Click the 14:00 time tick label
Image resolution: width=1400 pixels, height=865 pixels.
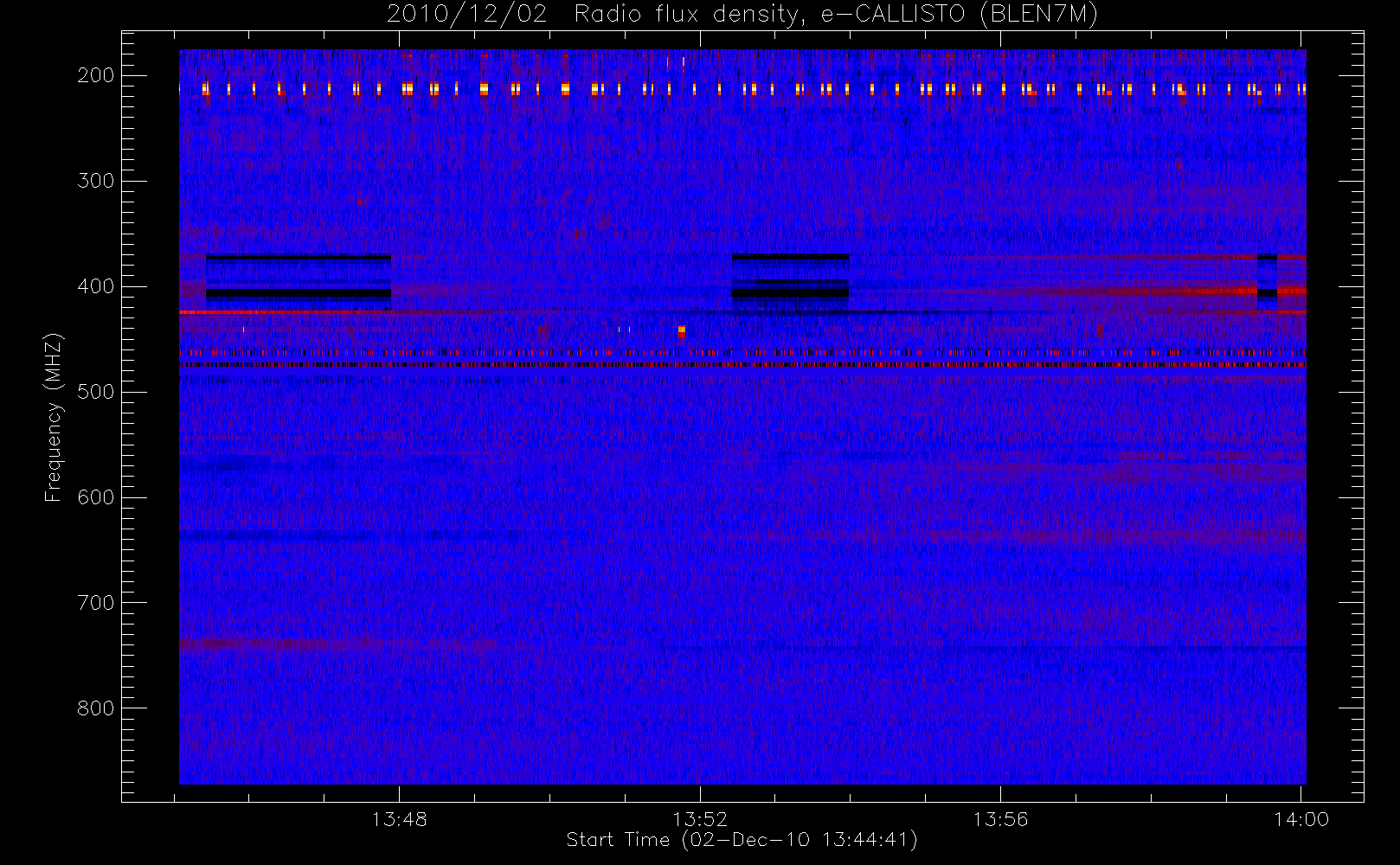pos(1301,819)
